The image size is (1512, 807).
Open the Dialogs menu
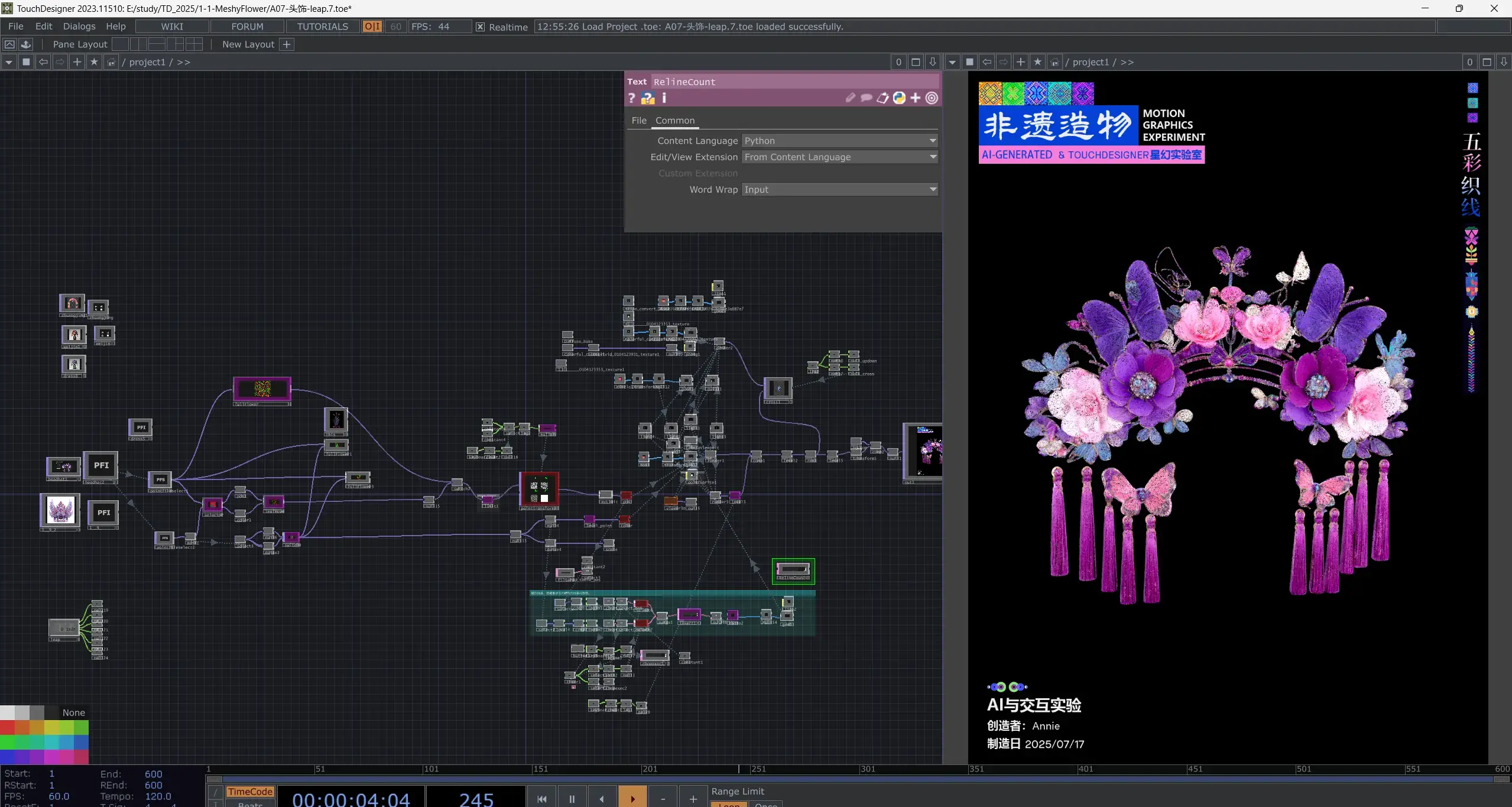tap(79, 26)
